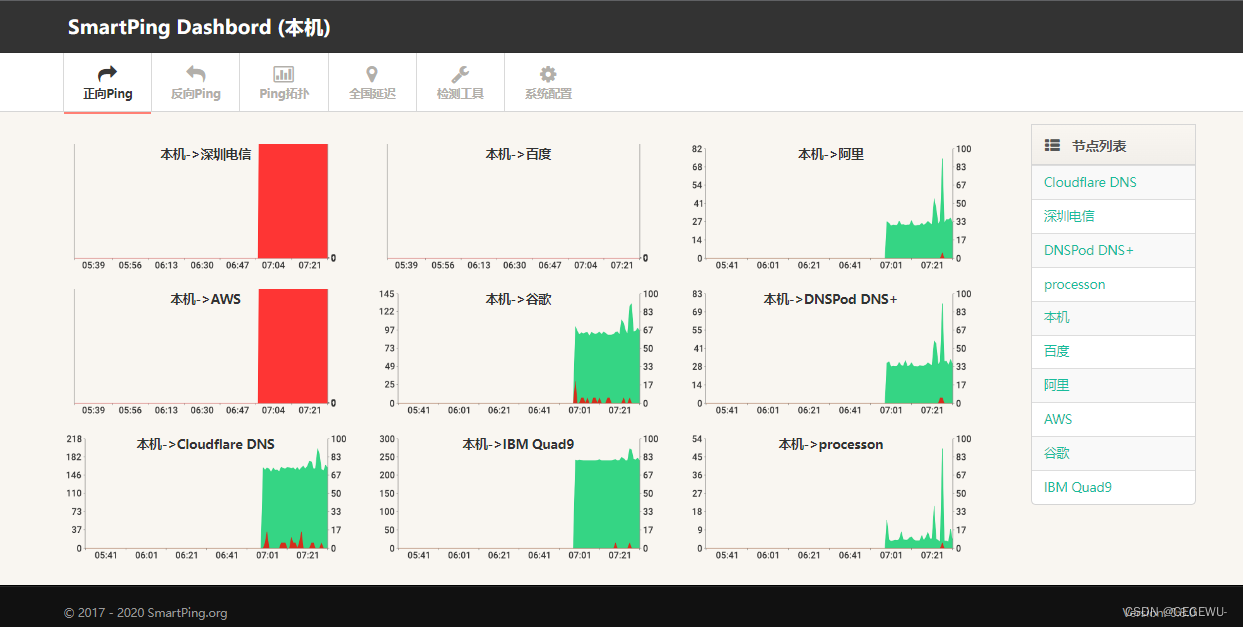
Task: Select 深圳电信 in the node list
Action: [1113, 216]
